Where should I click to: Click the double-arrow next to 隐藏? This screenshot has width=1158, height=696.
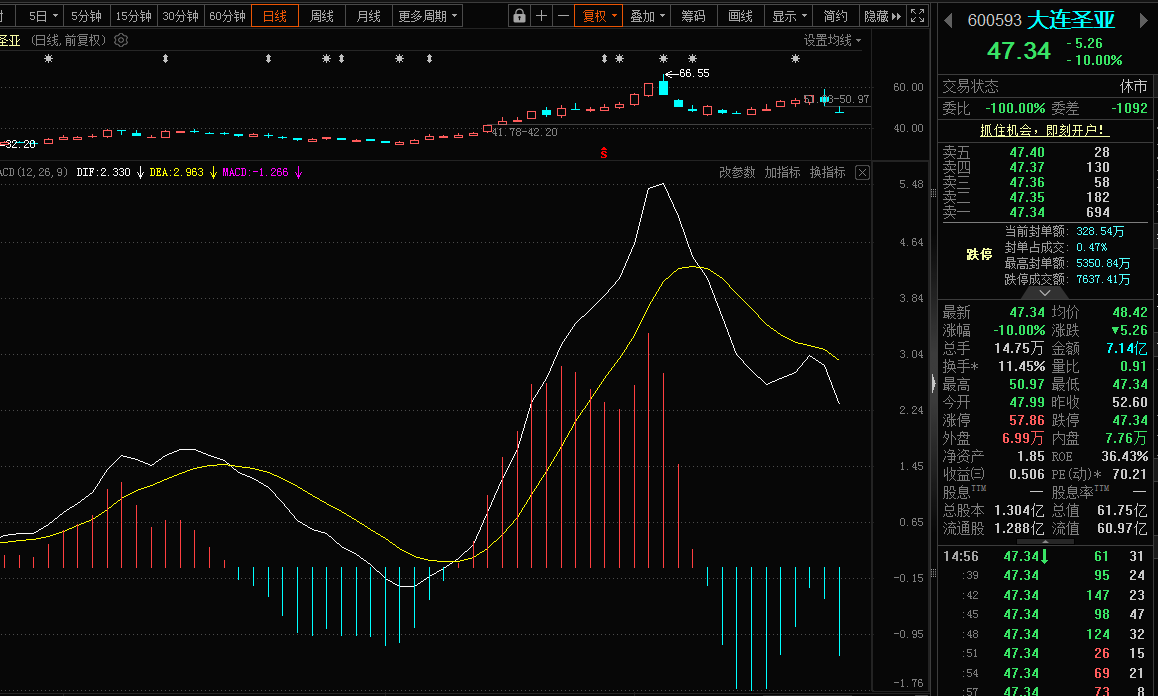tap(896, 16)
